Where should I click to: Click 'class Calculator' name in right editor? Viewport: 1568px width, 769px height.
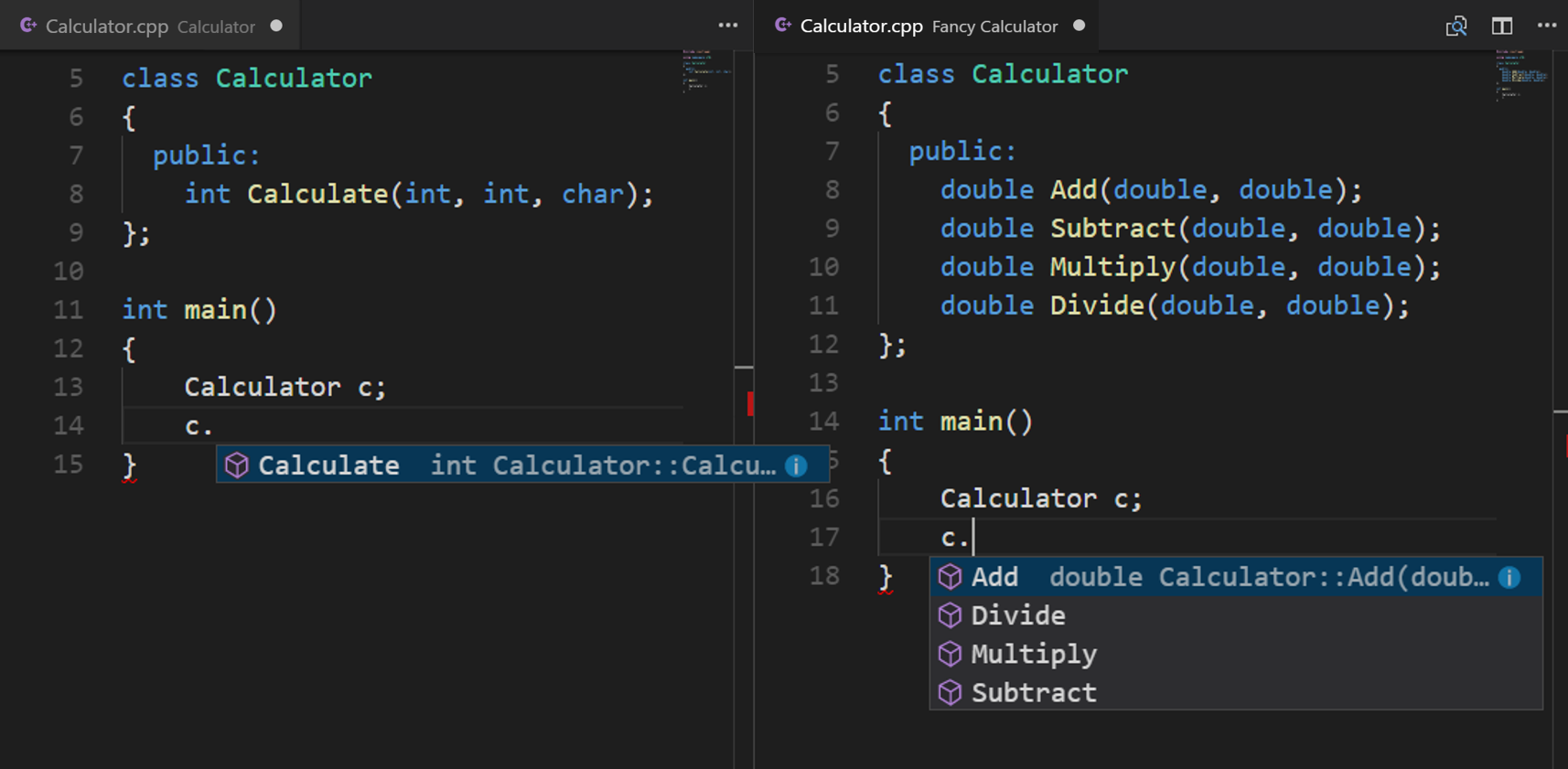[1049, 74]
